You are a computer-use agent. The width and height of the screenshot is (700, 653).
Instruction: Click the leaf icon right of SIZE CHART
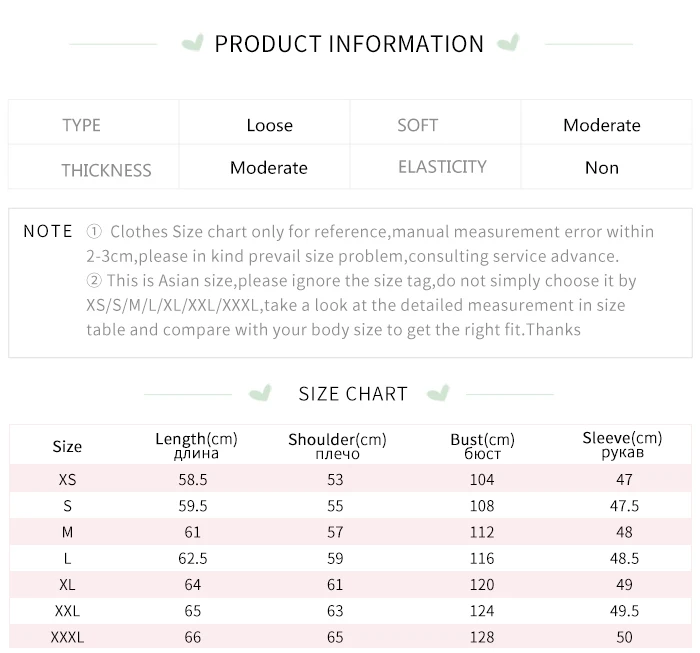point(438,393)
